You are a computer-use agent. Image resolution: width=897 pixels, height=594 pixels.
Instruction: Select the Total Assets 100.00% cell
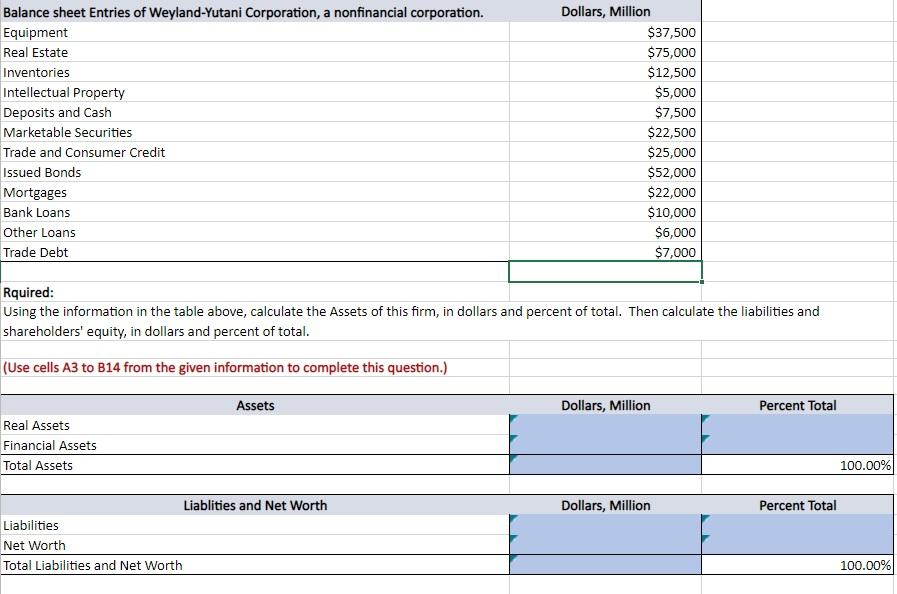pos(797,465)
